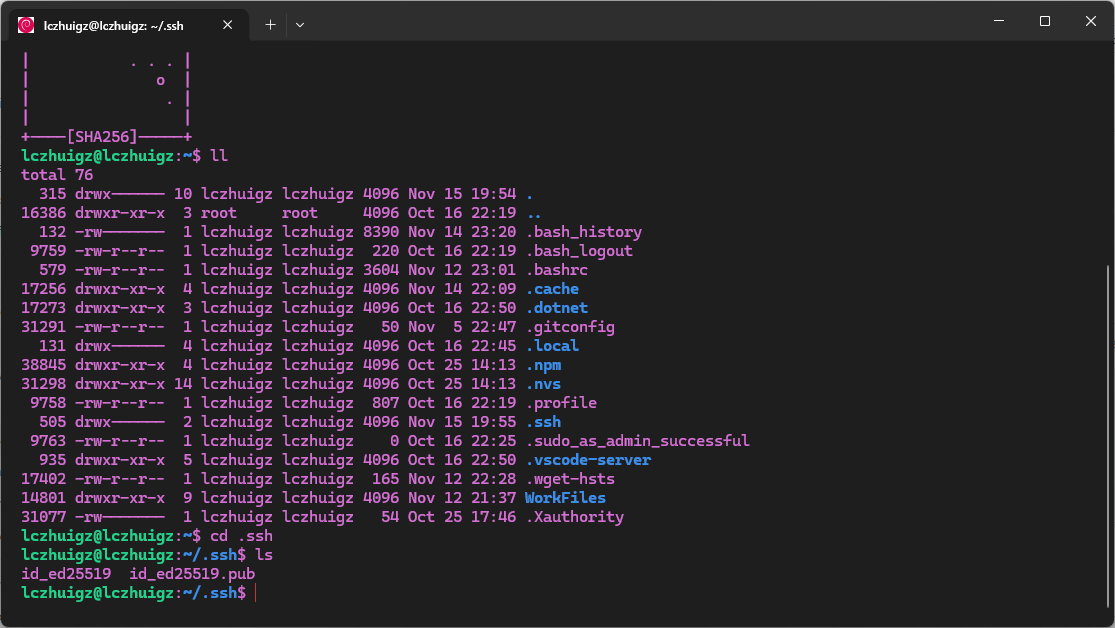Click the .gitconfig file name

[569, 327]
